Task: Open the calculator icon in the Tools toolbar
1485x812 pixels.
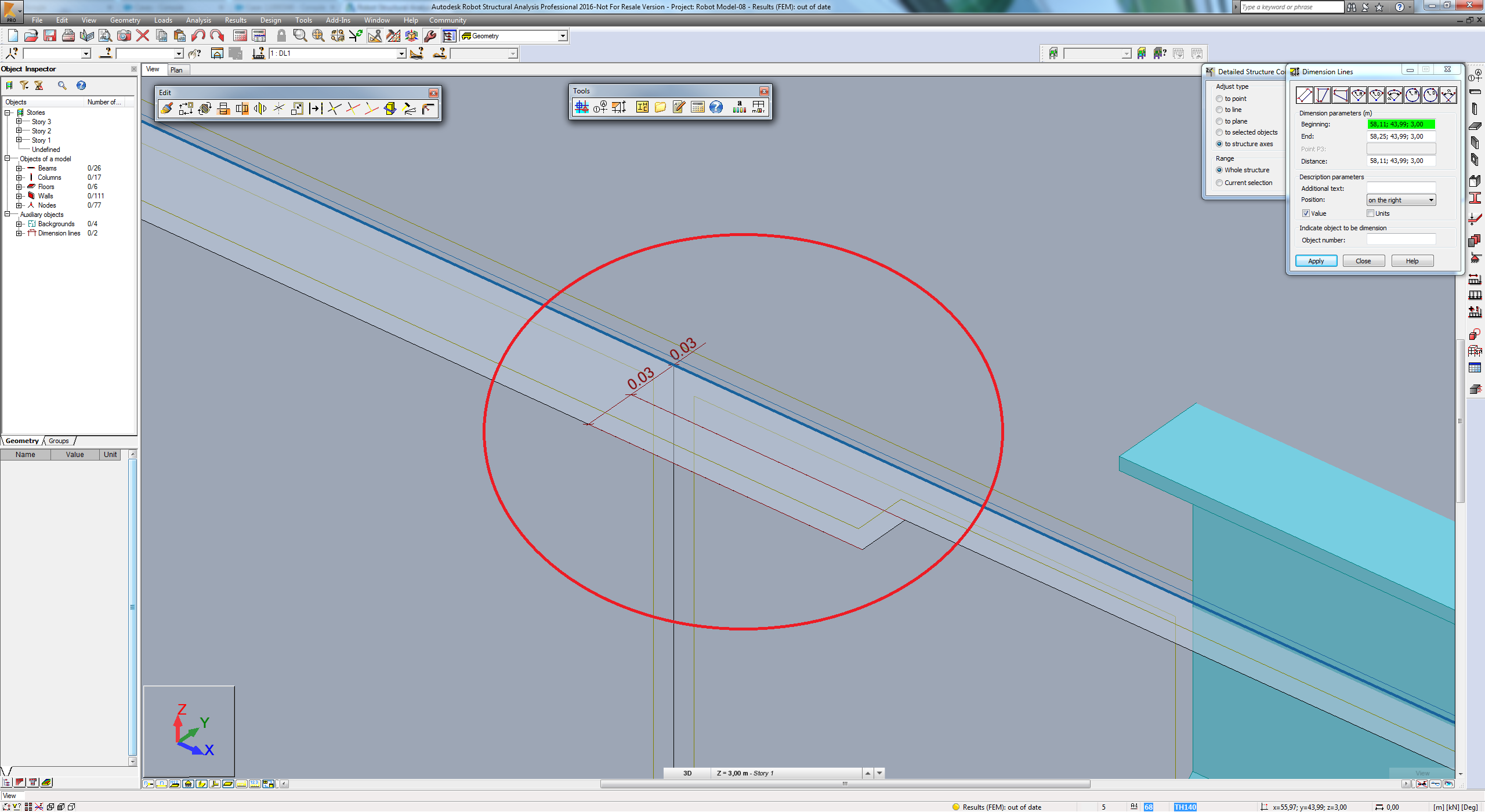Action: point(697,107)
